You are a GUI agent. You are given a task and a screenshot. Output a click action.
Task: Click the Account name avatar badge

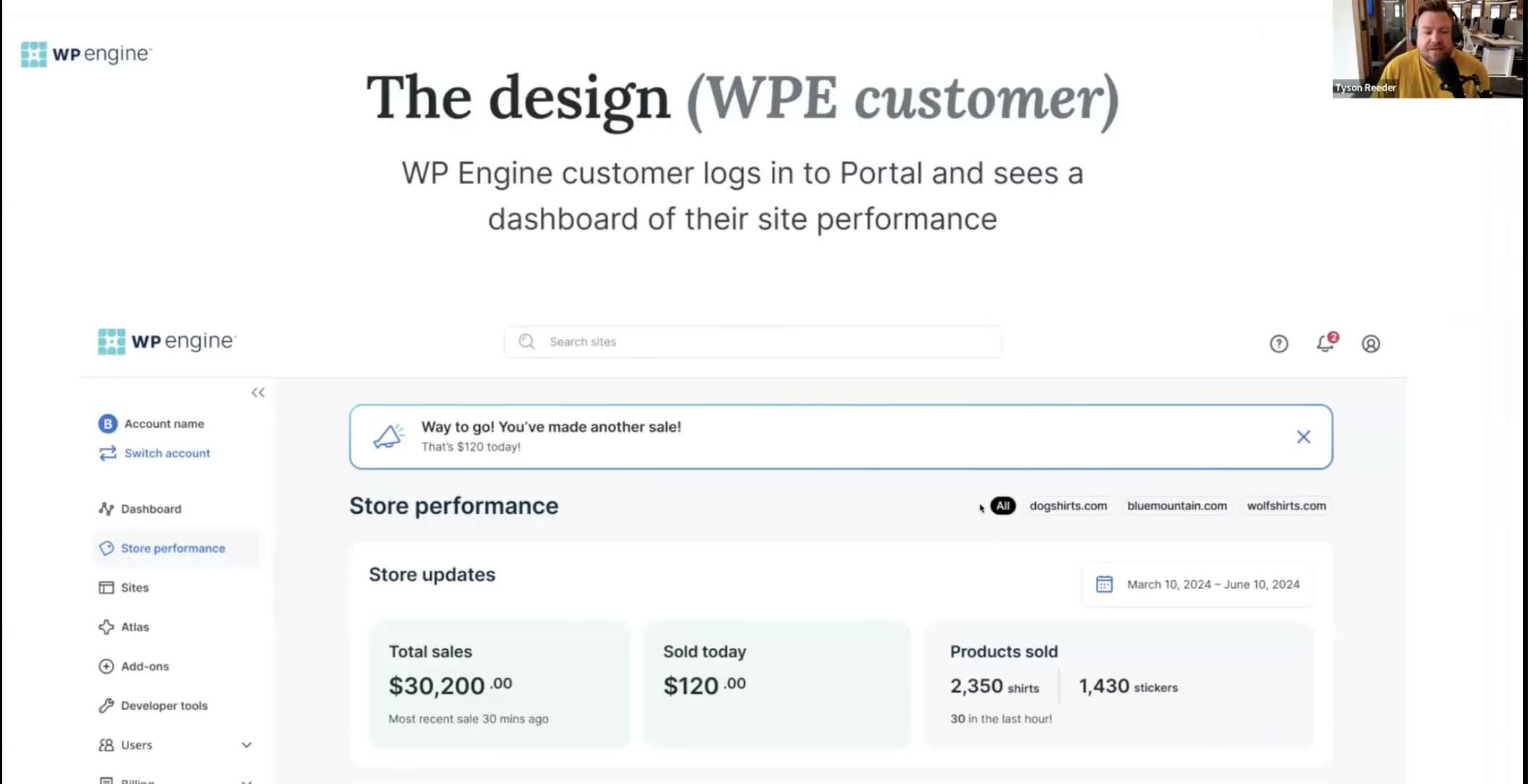pos(107,423)
